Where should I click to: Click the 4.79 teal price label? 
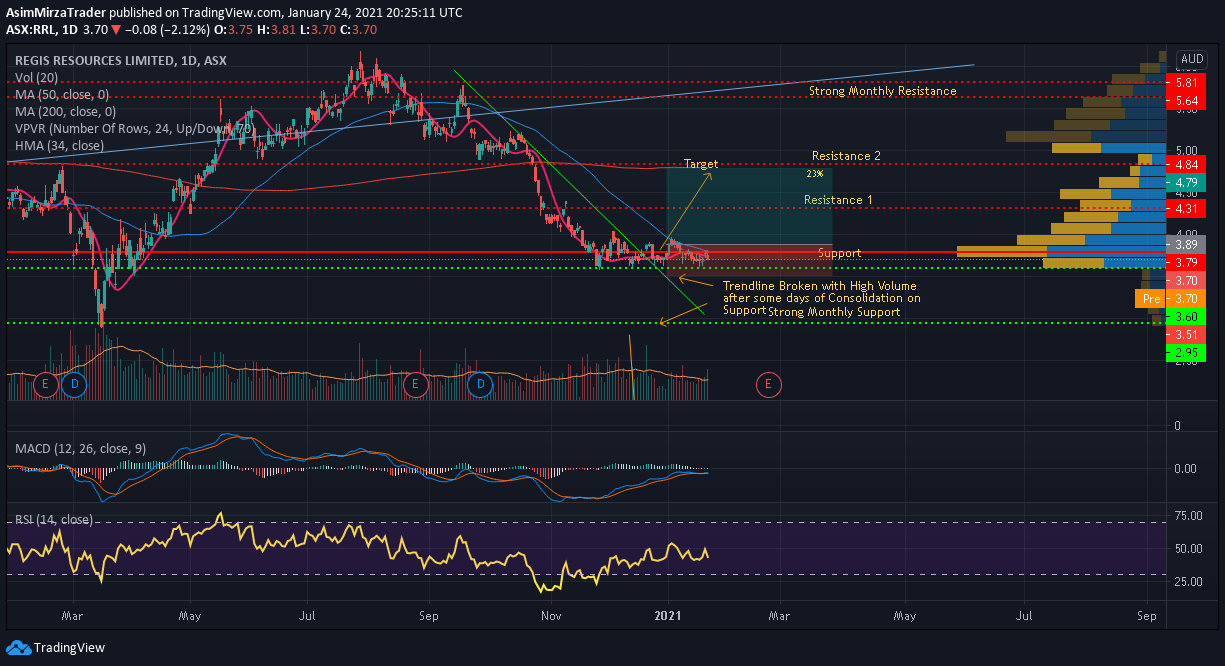pos(1186,183)
